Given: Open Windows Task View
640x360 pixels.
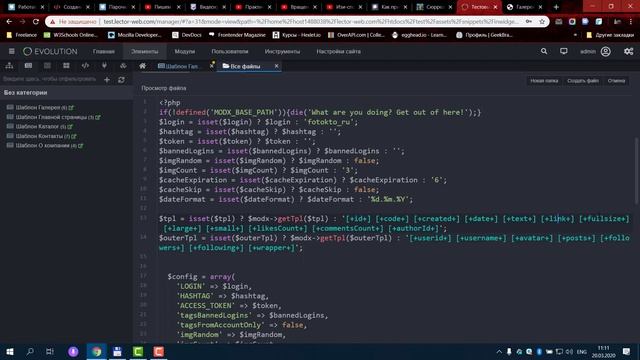Looking at the screenshot, I should (x=50, y=351).
